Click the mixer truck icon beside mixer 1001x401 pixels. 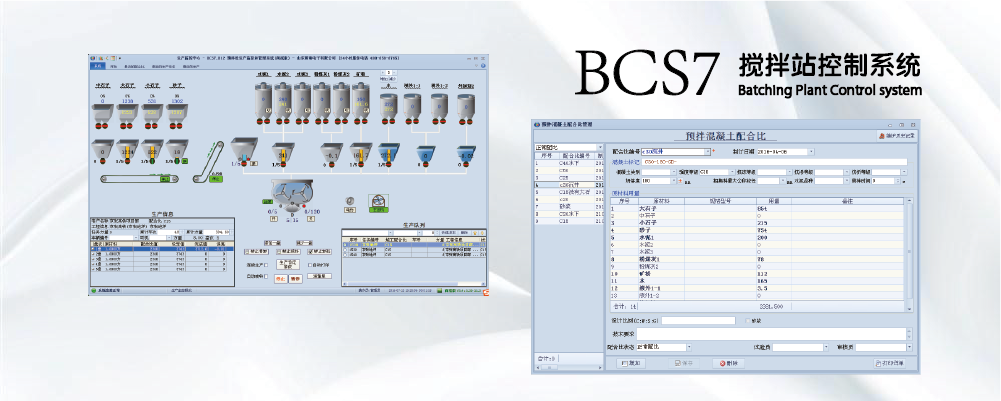pyautogui.click(x=378, y=203)
